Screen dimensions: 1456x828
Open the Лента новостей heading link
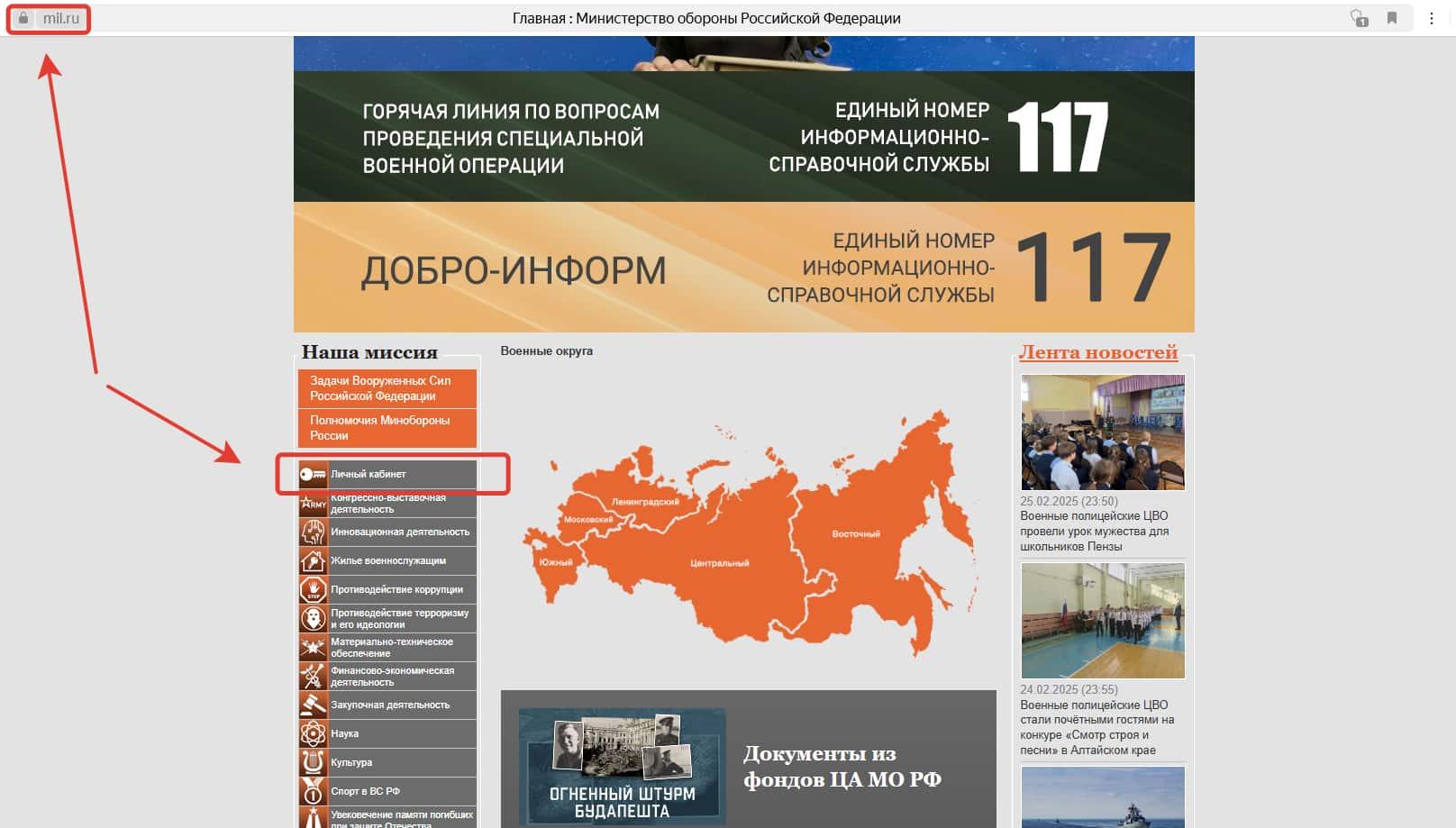(x=1098, y=352)
